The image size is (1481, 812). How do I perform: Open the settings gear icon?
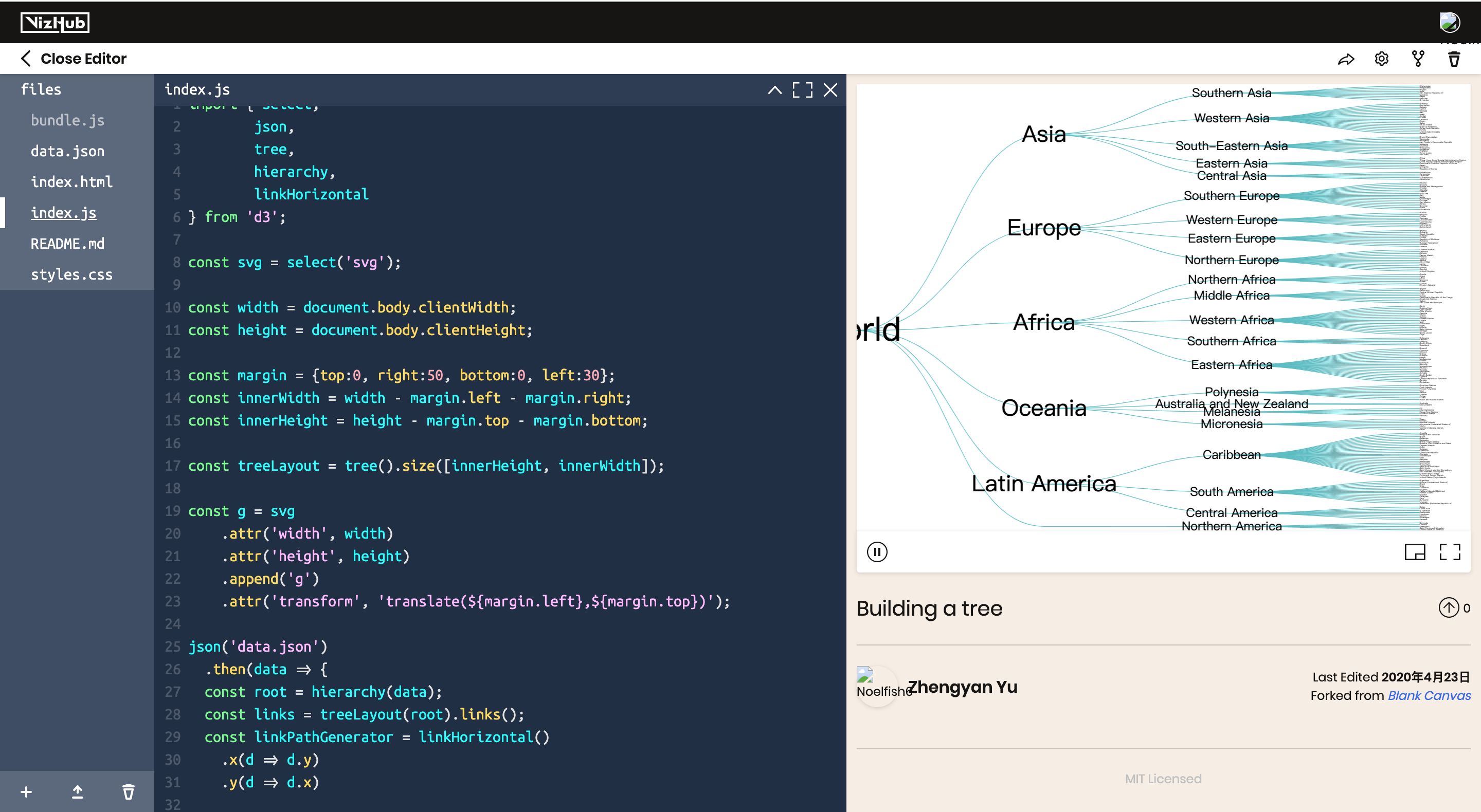1382,59
